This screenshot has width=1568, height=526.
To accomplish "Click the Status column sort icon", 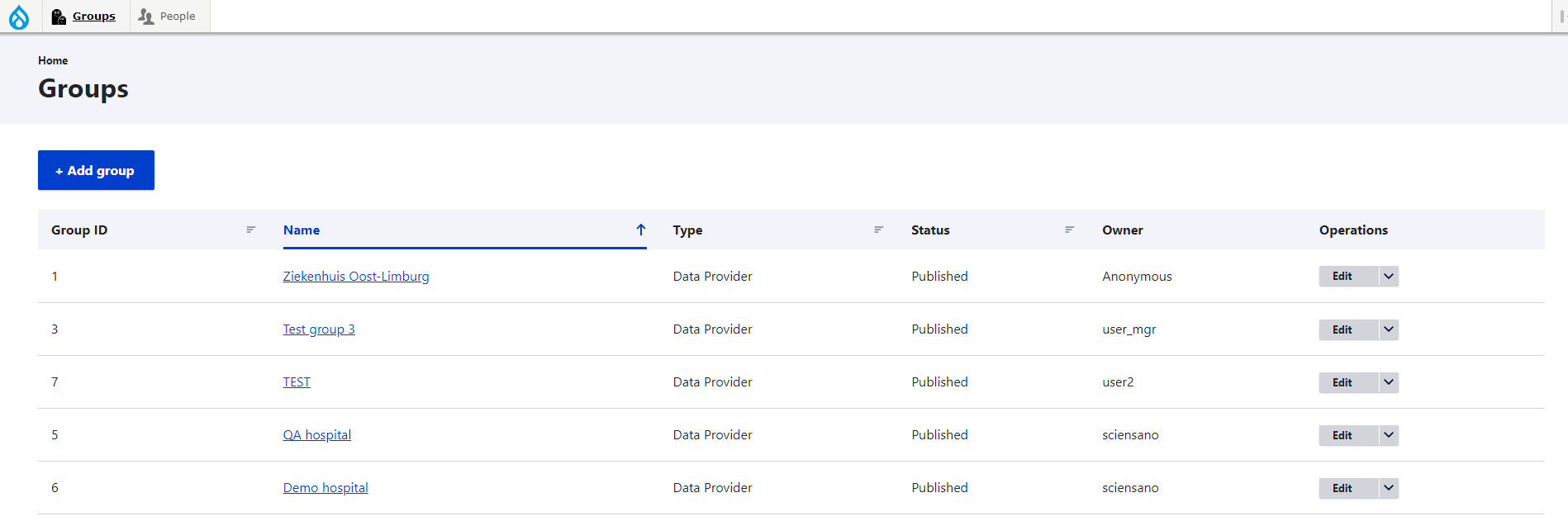I will [x=1069, y=230].
